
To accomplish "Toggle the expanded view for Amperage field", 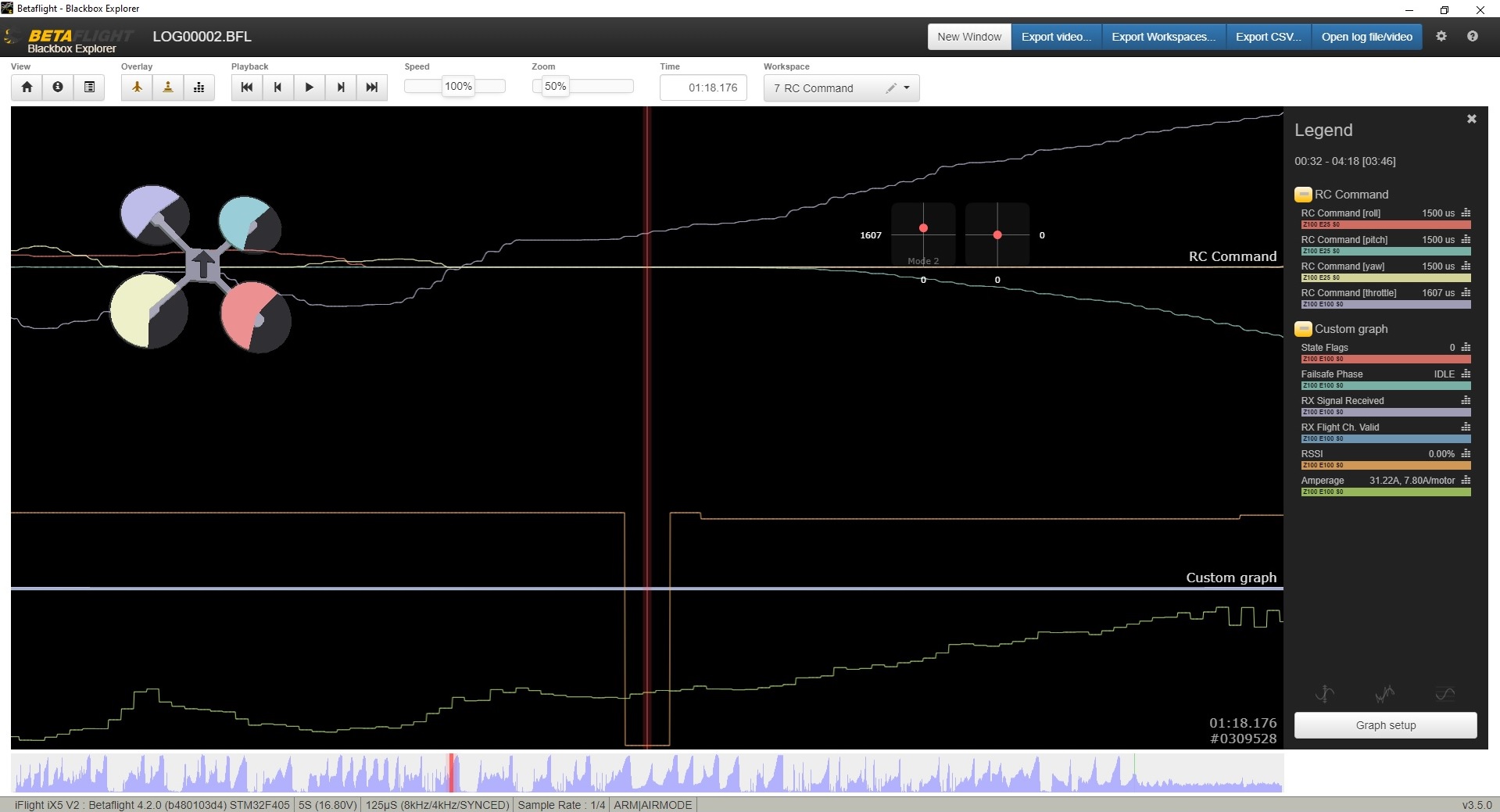I will pyautogui.click(x=1465, y=481).
